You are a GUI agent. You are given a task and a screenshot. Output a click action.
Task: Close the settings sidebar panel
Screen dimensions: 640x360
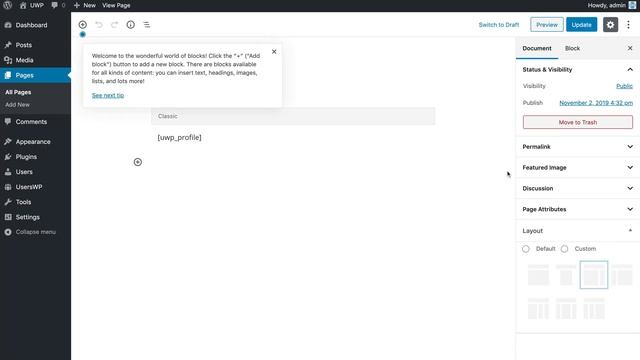630,48
